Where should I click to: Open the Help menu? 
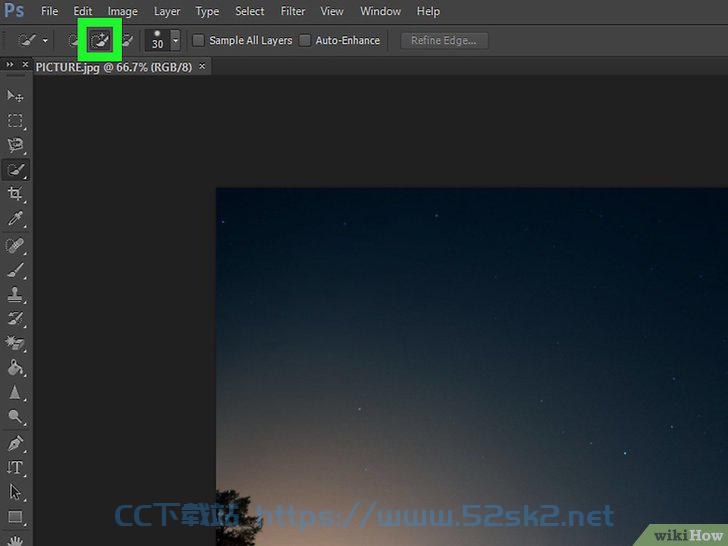coord(428,11)
